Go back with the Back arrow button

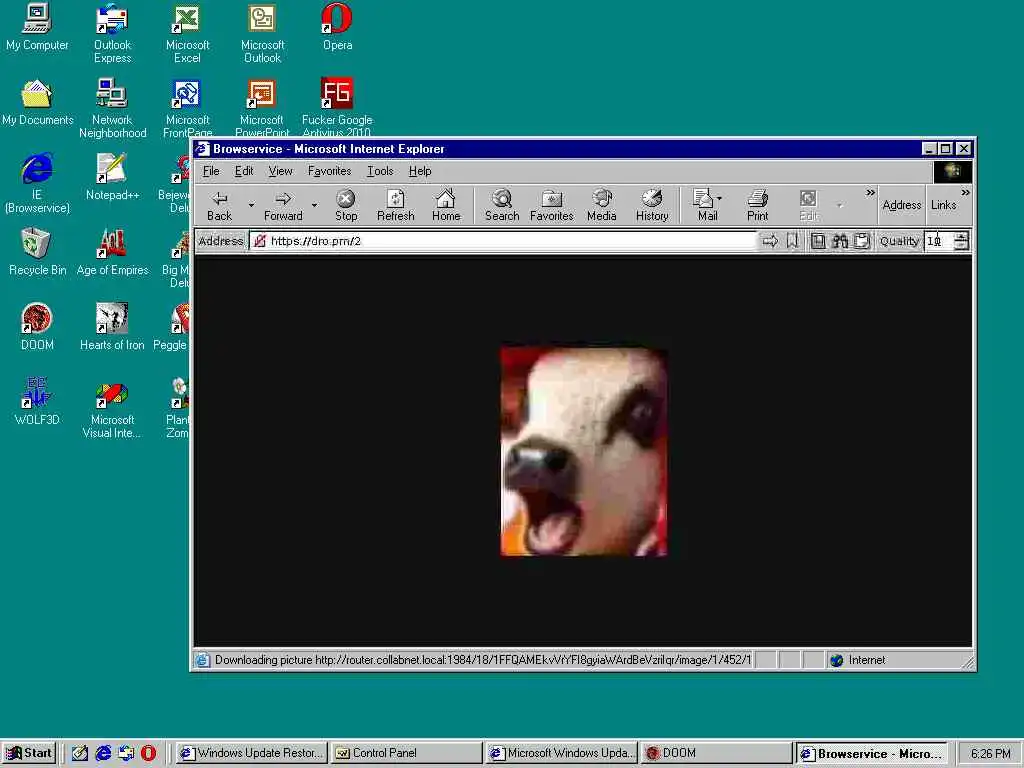(x=219, y=205)
